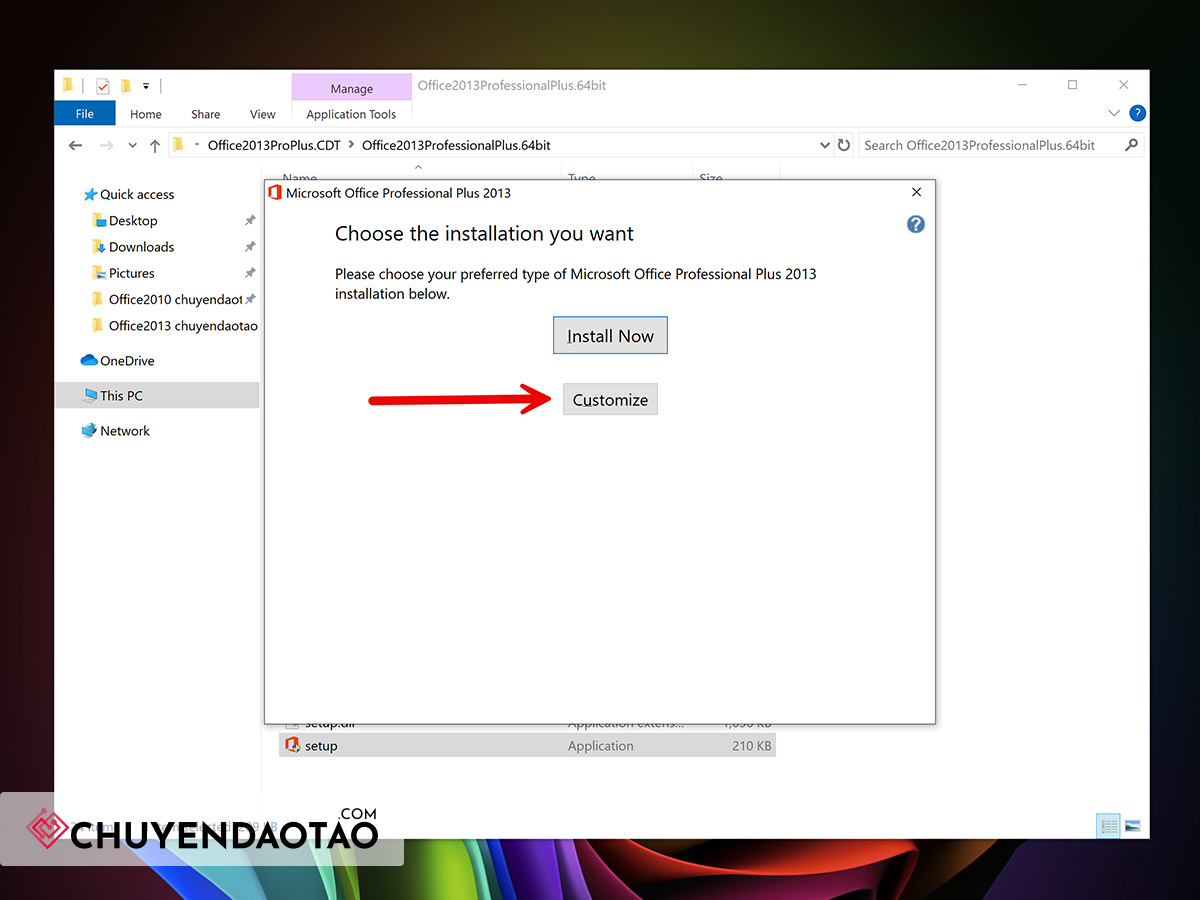Click the Customize button
Screen dimensions: 1200x900
[610, 400]
